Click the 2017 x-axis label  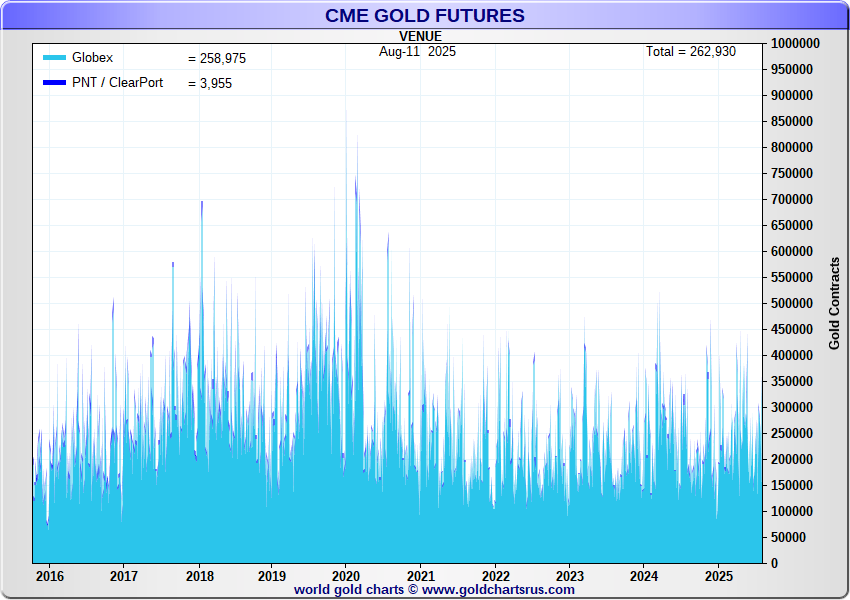pyautogui.click(x=124, y=576)
